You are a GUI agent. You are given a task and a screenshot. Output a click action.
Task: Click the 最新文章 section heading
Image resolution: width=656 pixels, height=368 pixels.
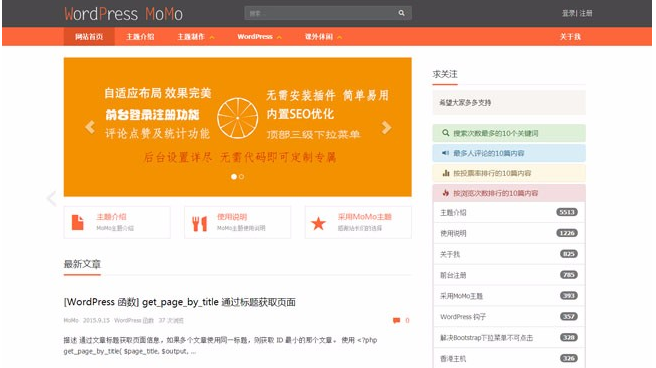[x=82, y=264]
